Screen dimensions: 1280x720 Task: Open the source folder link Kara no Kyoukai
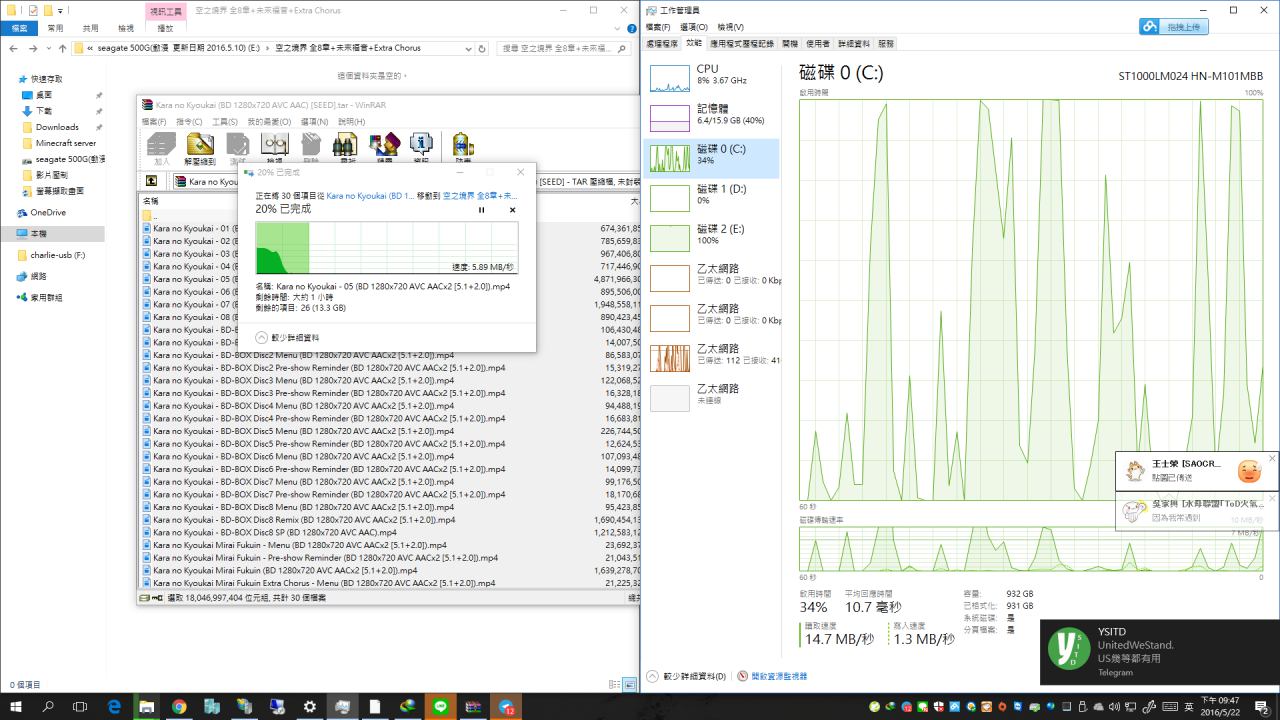coord(370,196)
